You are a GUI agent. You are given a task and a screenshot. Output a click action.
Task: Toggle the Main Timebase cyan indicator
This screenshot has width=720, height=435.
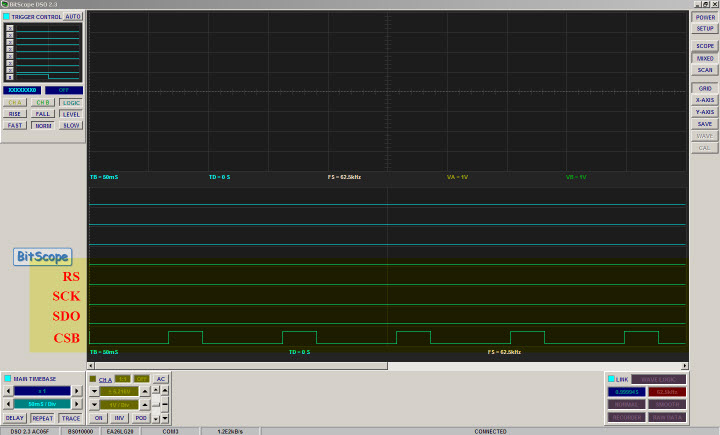point(8,379)
